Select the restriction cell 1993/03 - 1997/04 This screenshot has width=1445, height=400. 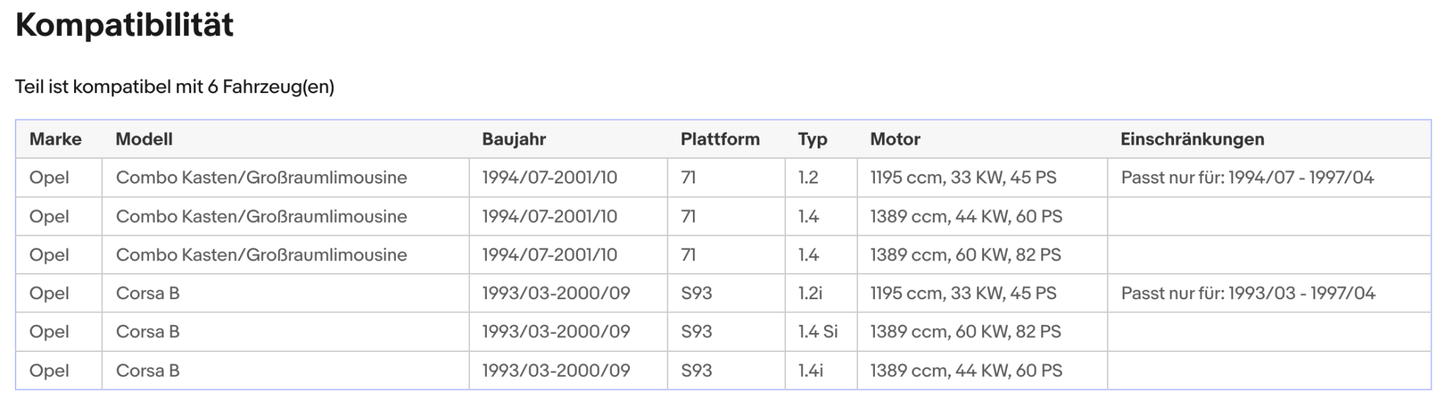click(1248, 293)
